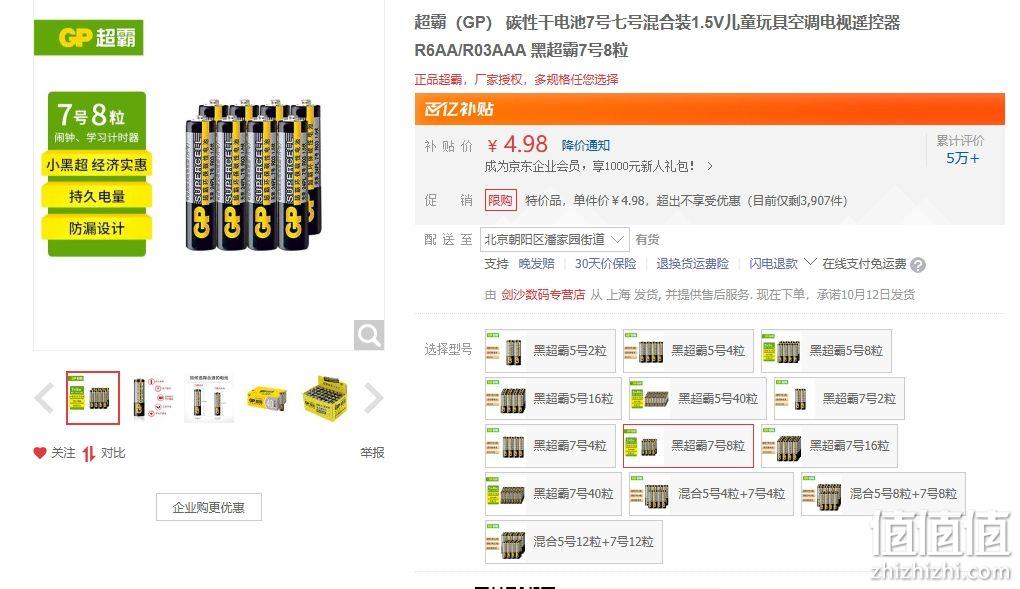Open the 北京朝阳区潘家园街道 delivery dropdown
The height and width of the screenshot is (589, 1020).
tap(554, 240)
